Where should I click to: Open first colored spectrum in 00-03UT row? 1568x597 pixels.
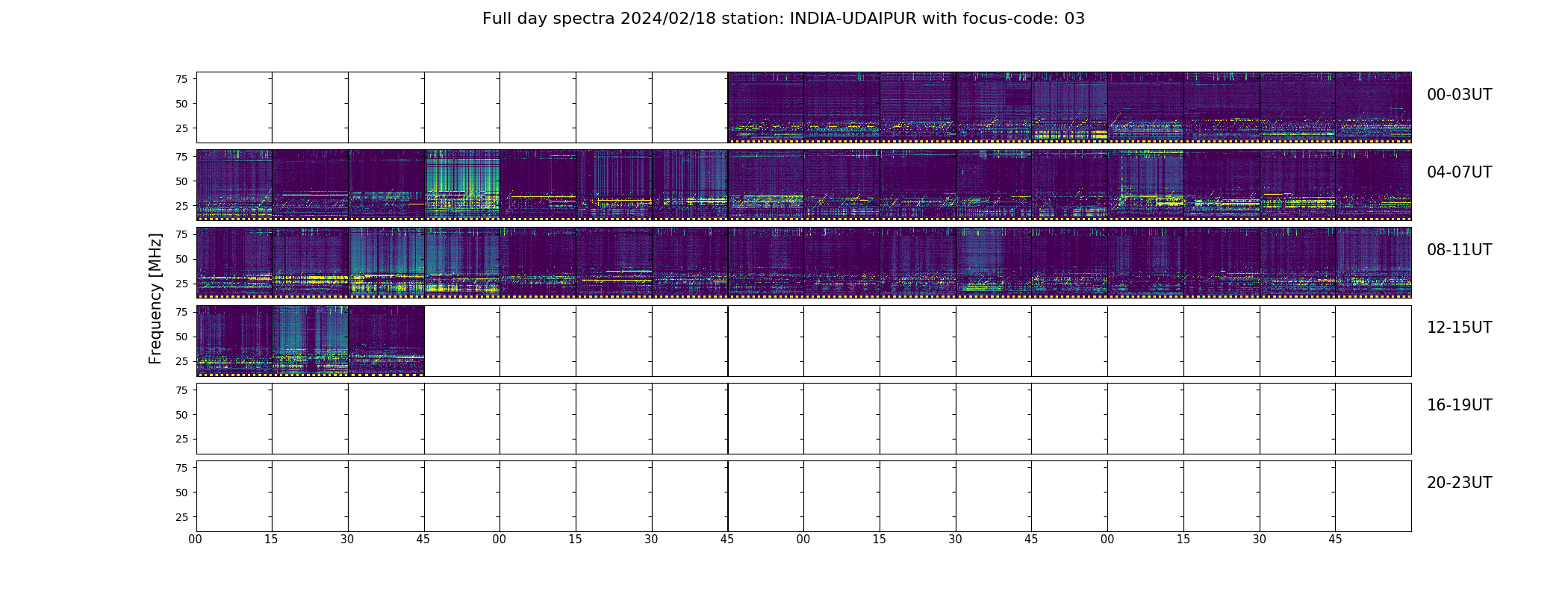click(766, 107)
